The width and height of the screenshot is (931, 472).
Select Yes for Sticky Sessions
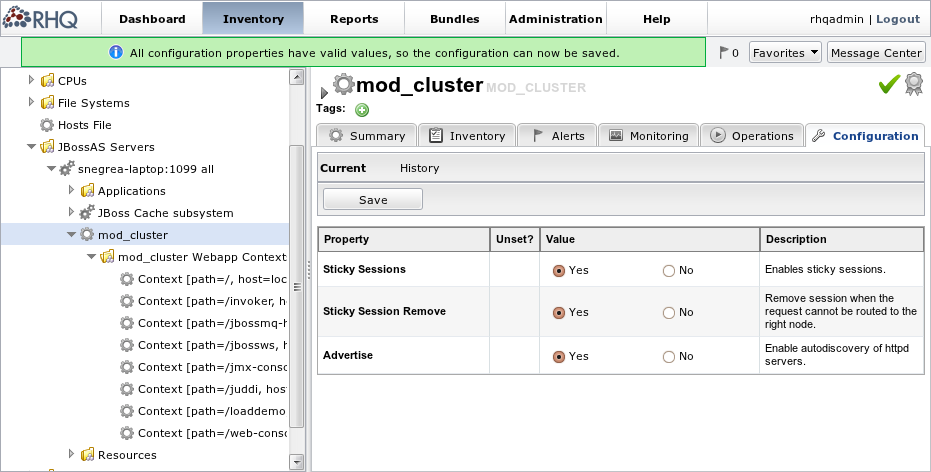[559, 271]
